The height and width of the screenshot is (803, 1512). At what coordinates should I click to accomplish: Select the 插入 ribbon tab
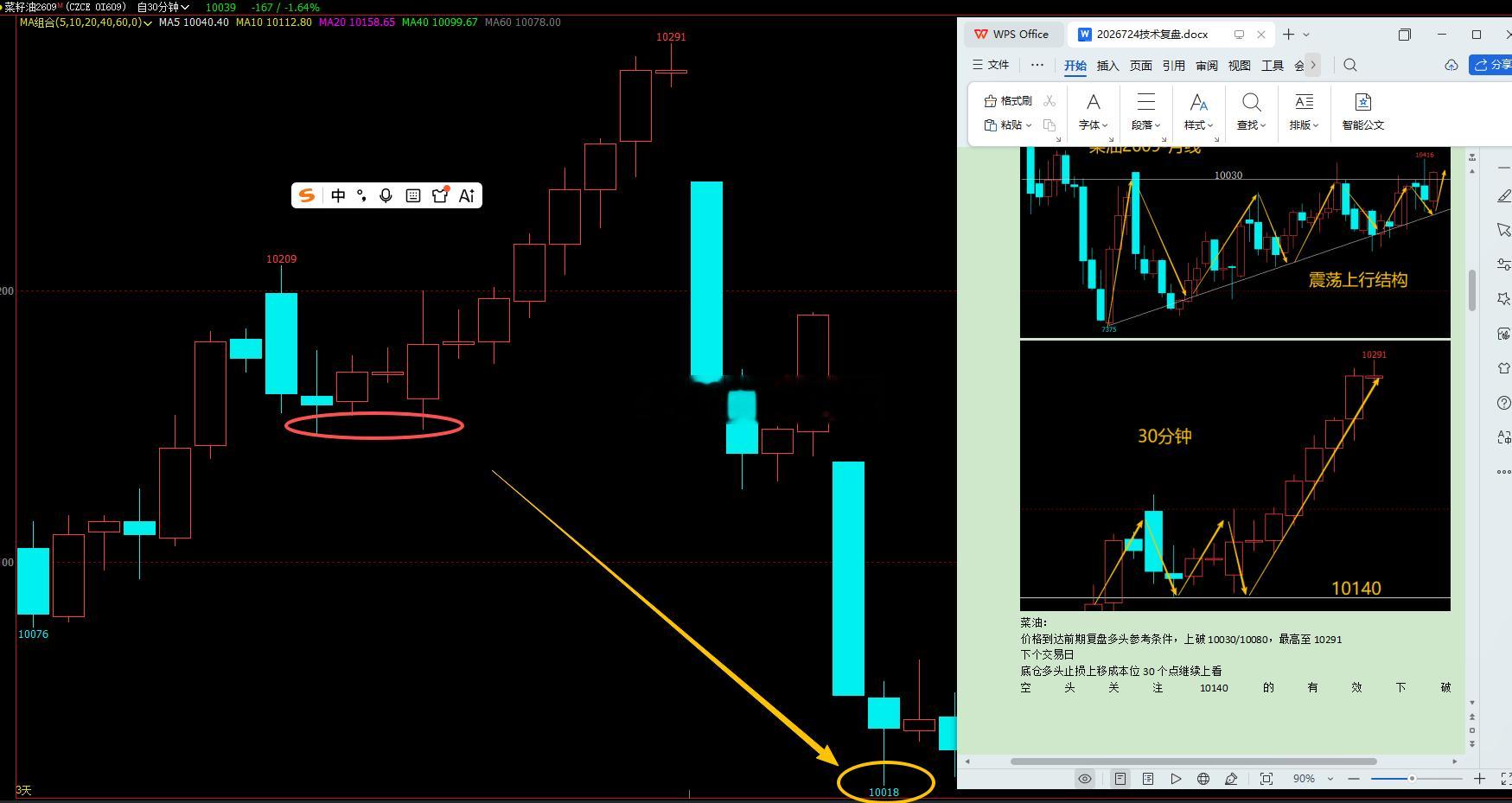[1108, 66]
